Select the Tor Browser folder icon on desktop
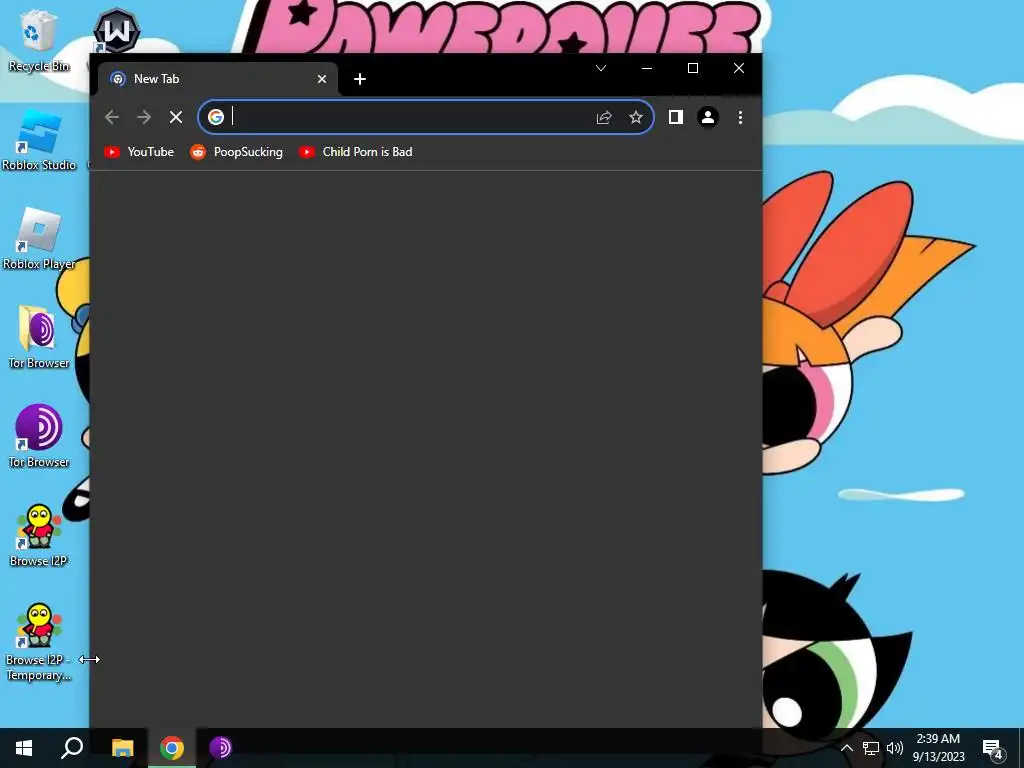1024x768 pixels. click(x=38, y=338)
